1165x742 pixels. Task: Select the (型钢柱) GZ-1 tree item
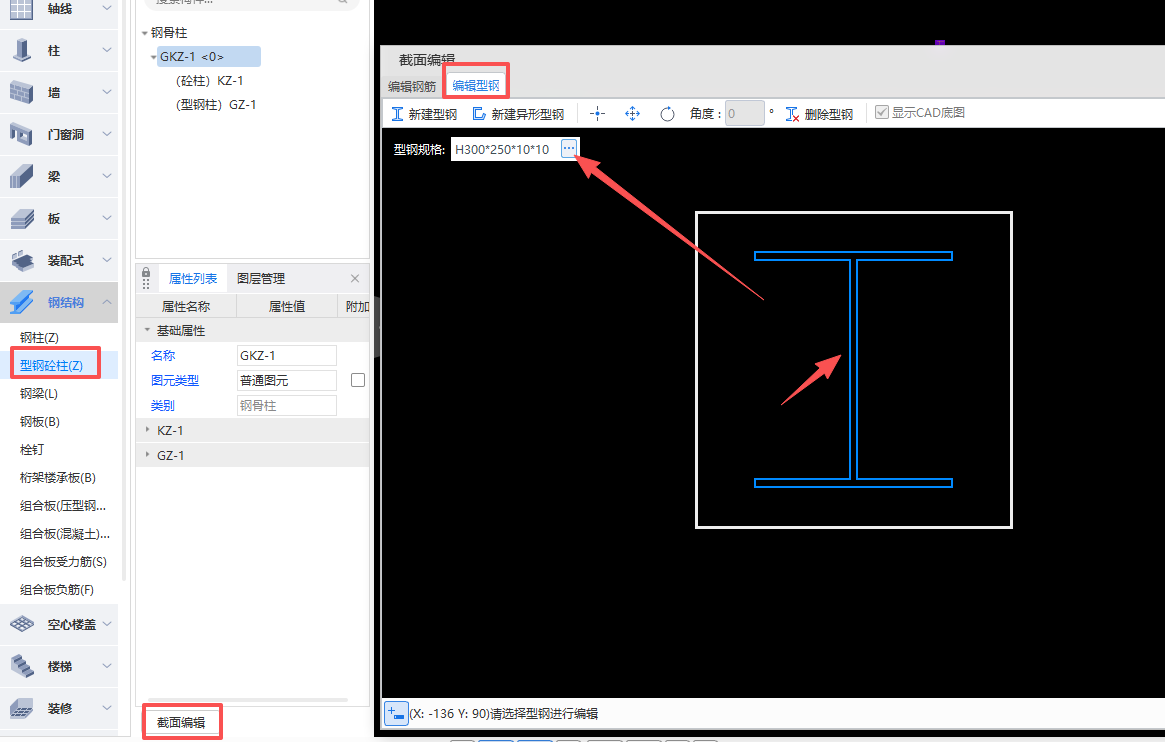click(x=215, y=105)
